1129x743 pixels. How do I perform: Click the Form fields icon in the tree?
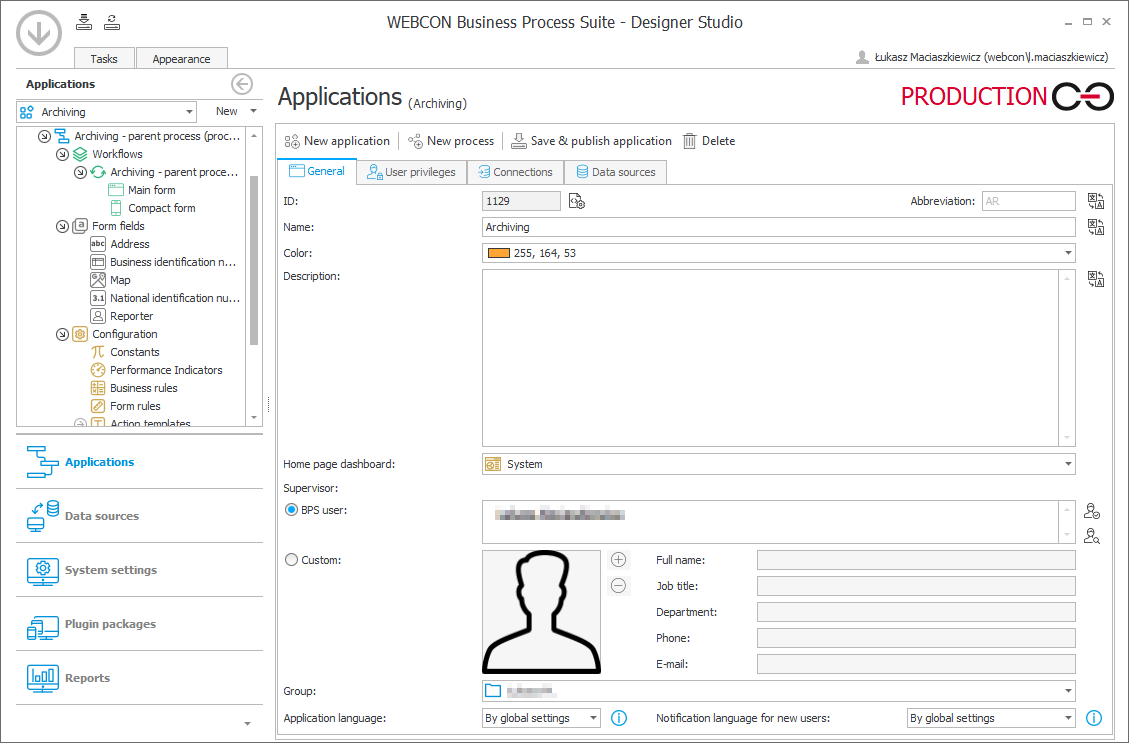tap(80, 226)
